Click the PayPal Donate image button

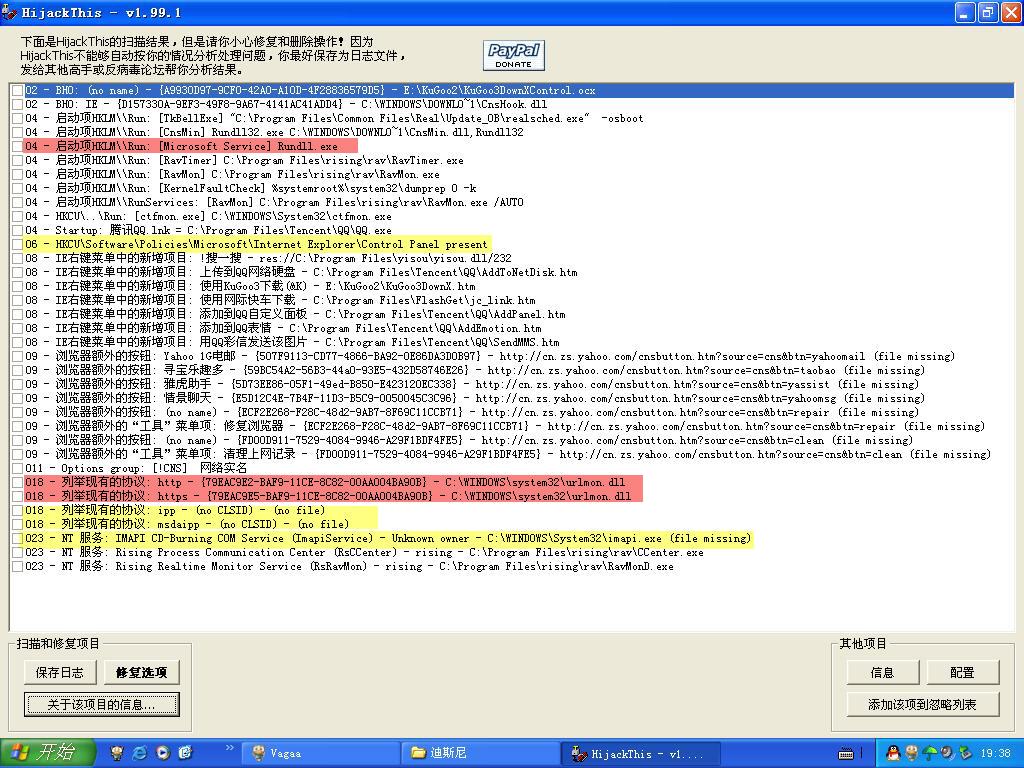pyautogui.click(x=514, y=56)
